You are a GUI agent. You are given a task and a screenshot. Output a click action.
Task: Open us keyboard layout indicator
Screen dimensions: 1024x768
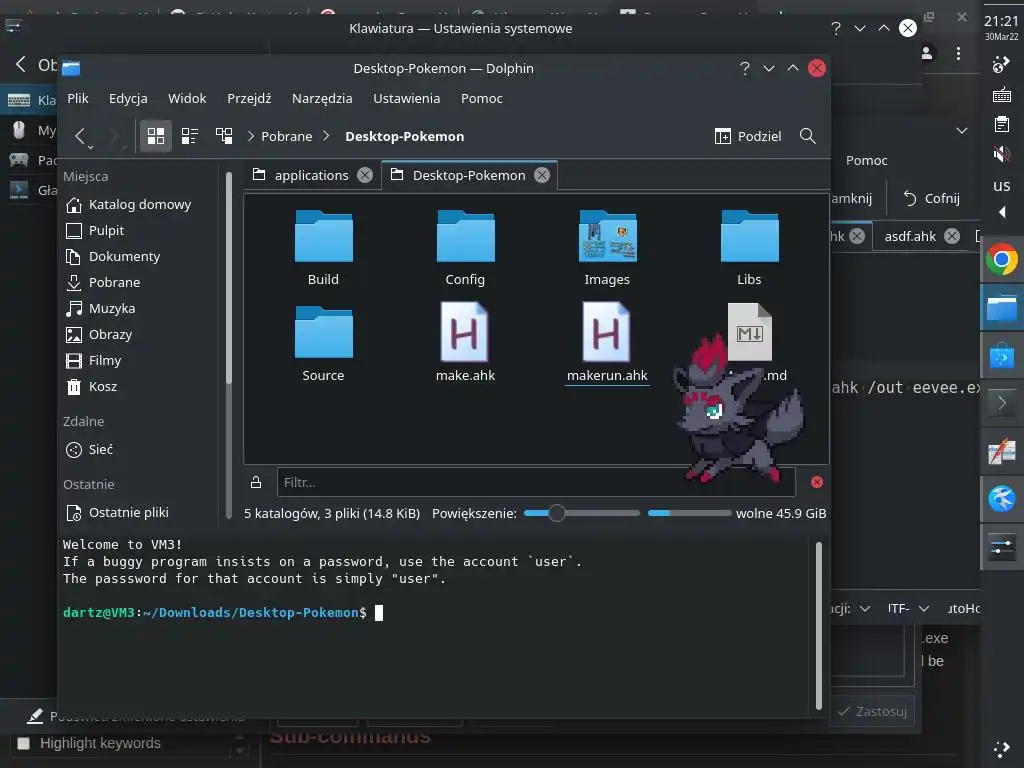(x=1001, y=185)
